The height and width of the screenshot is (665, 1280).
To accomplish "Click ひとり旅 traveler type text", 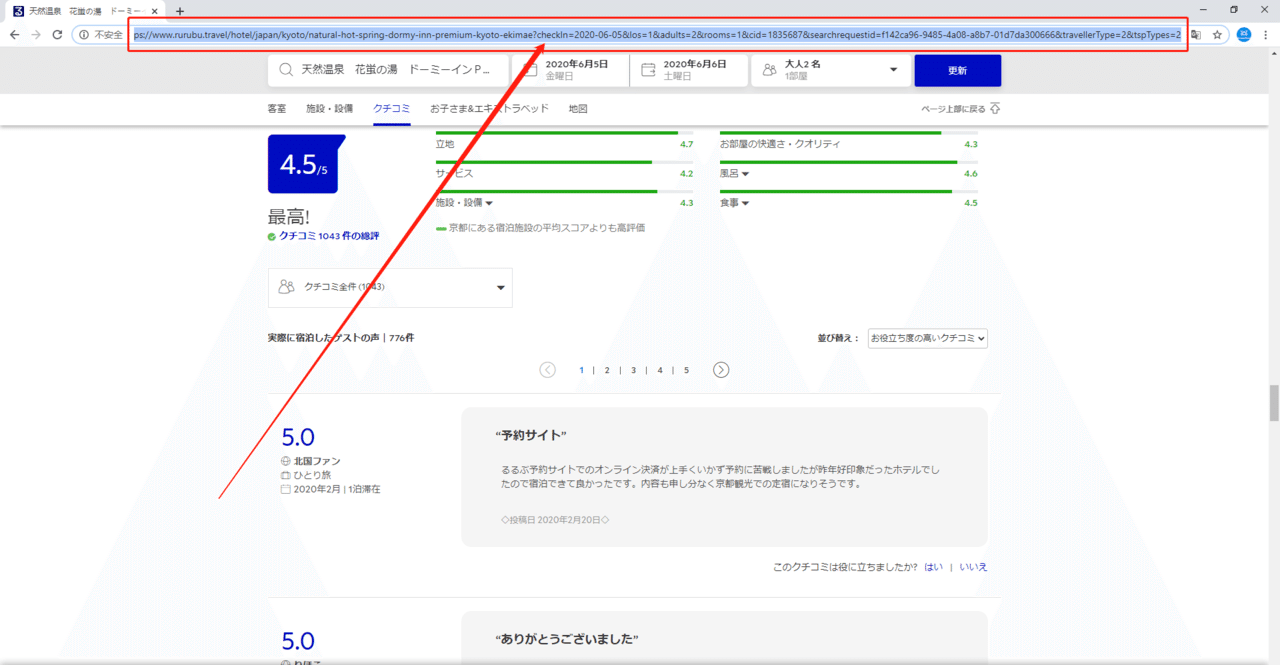I will [311, 475].
